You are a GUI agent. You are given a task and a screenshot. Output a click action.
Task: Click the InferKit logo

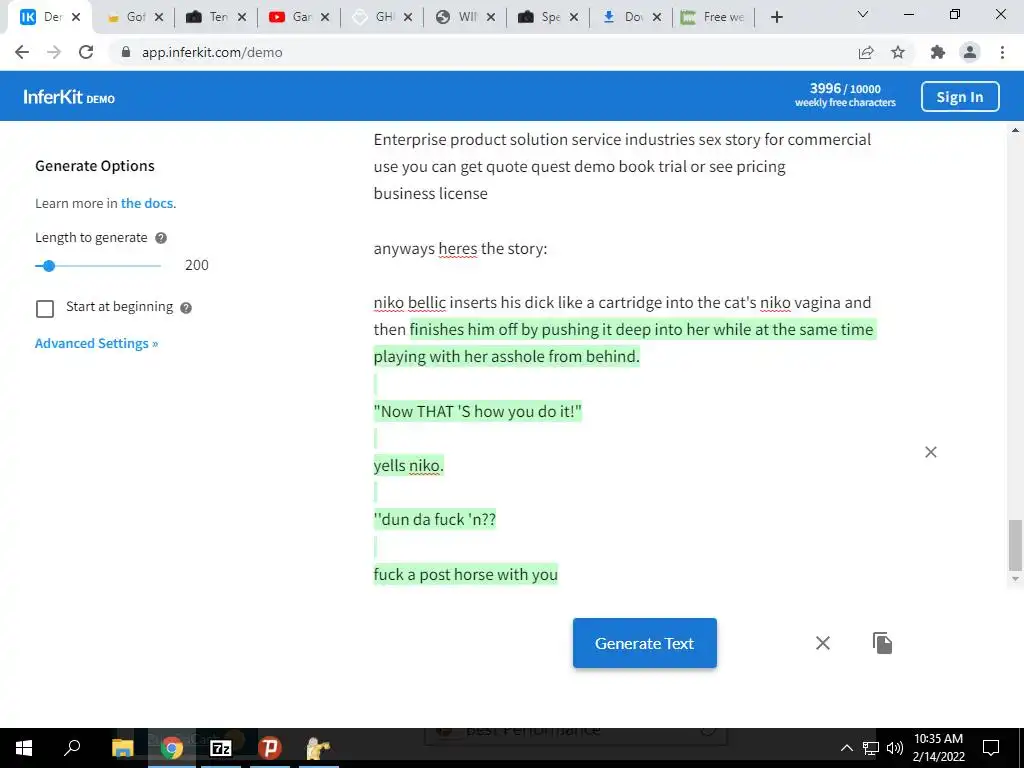(69, 97)
